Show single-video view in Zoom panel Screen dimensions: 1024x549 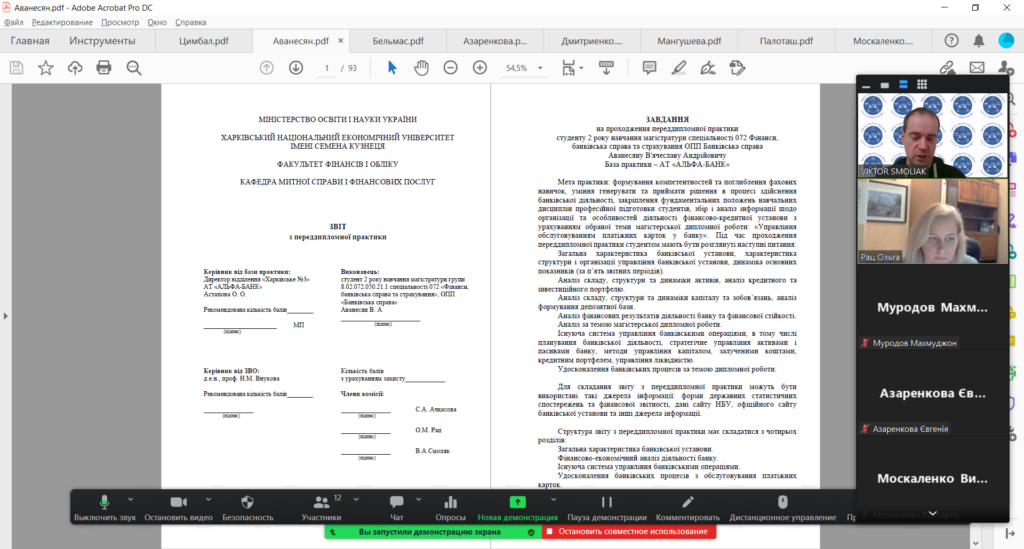884,85
